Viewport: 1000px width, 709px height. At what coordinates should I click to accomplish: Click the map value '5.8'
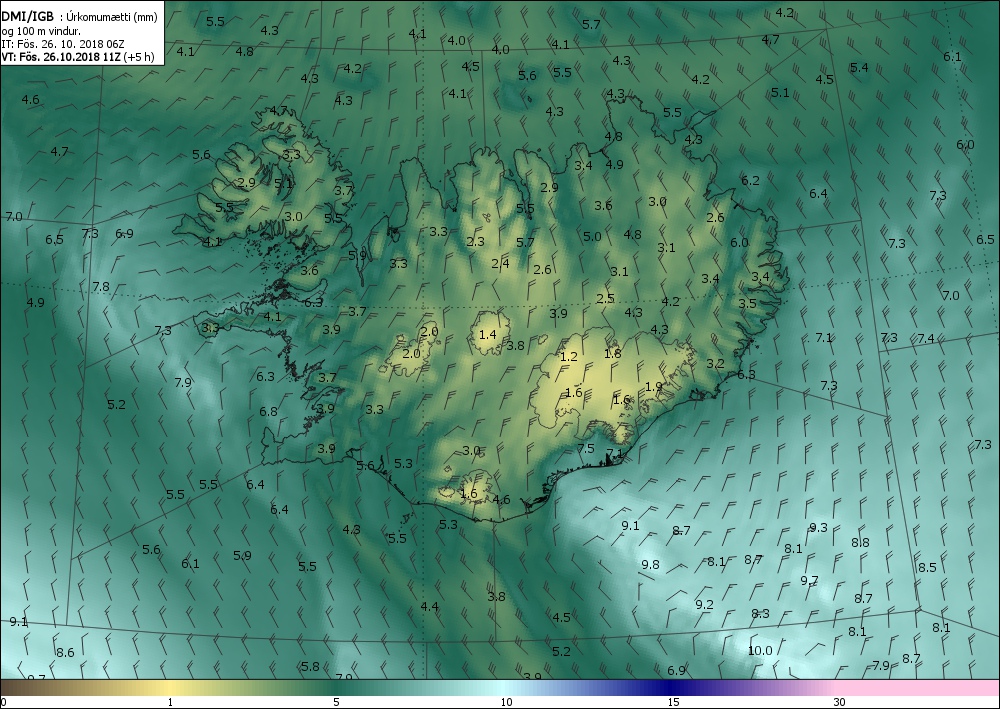(x=310, y=666)
